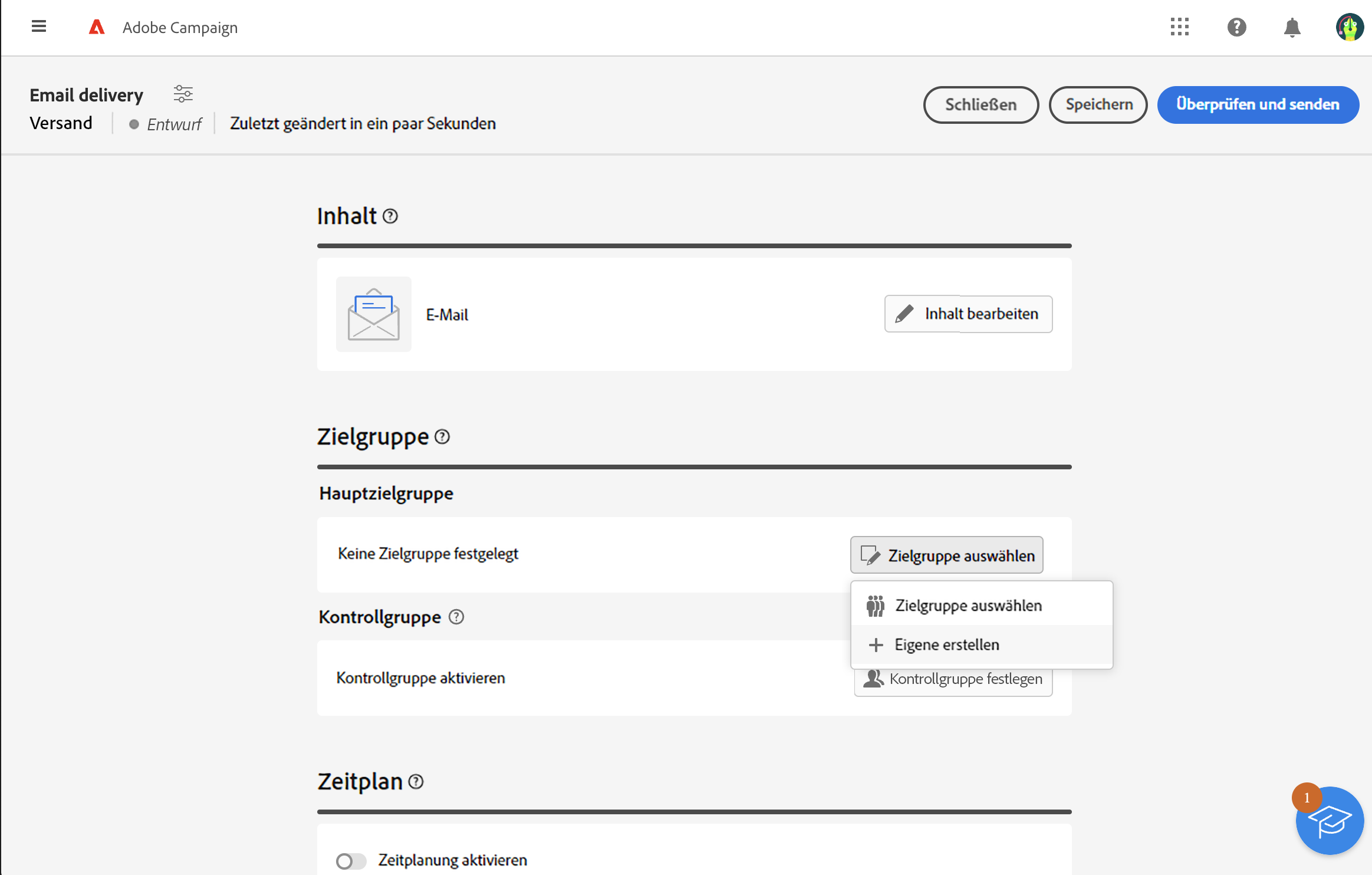Show help for Zielgruppe section
Screen dimensions: 1372x875
442,437
